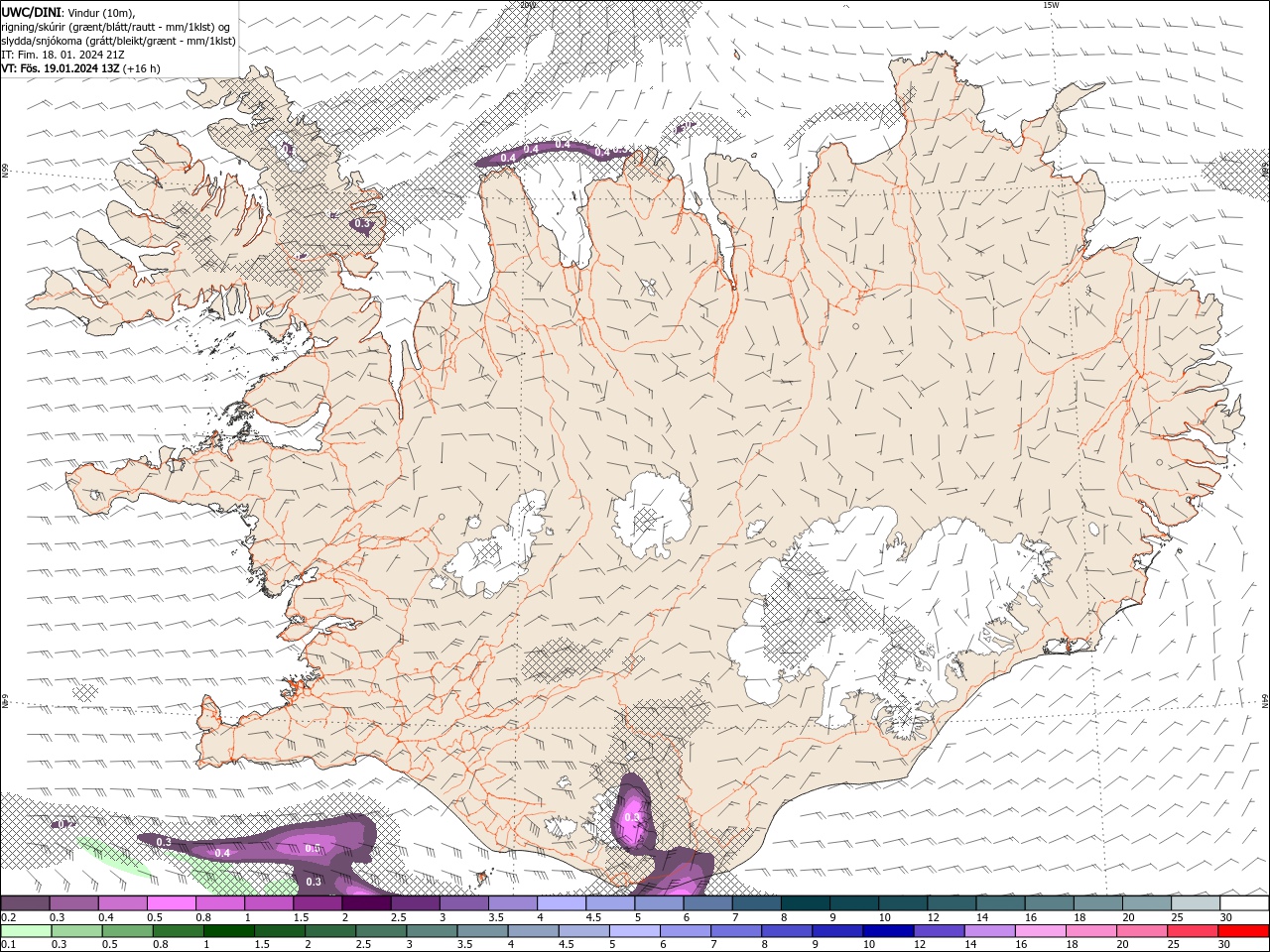Pick the bright pink snow-scale swatch at 0.5
The height and width of the screenshot is (952, 1270).
tap(171, 903)
